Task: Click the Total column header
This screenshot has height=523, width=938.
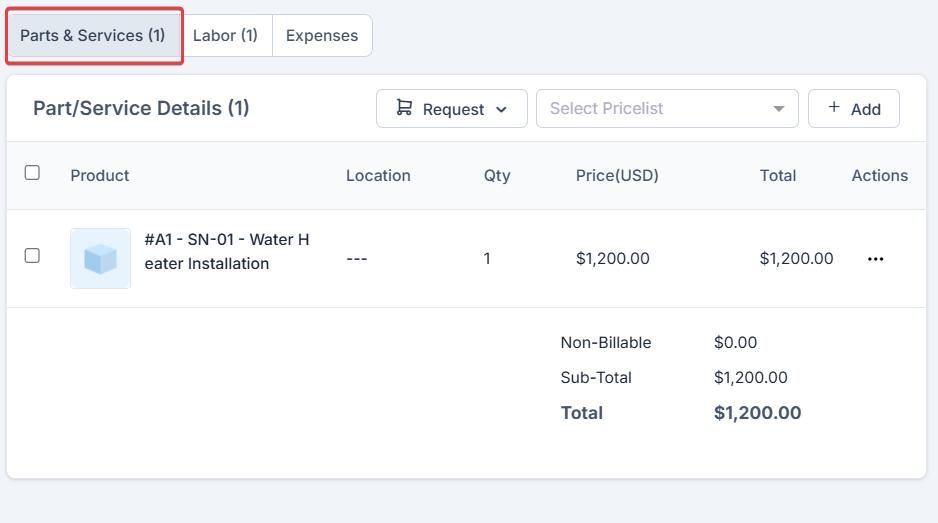Action: [x=778, y=175]
